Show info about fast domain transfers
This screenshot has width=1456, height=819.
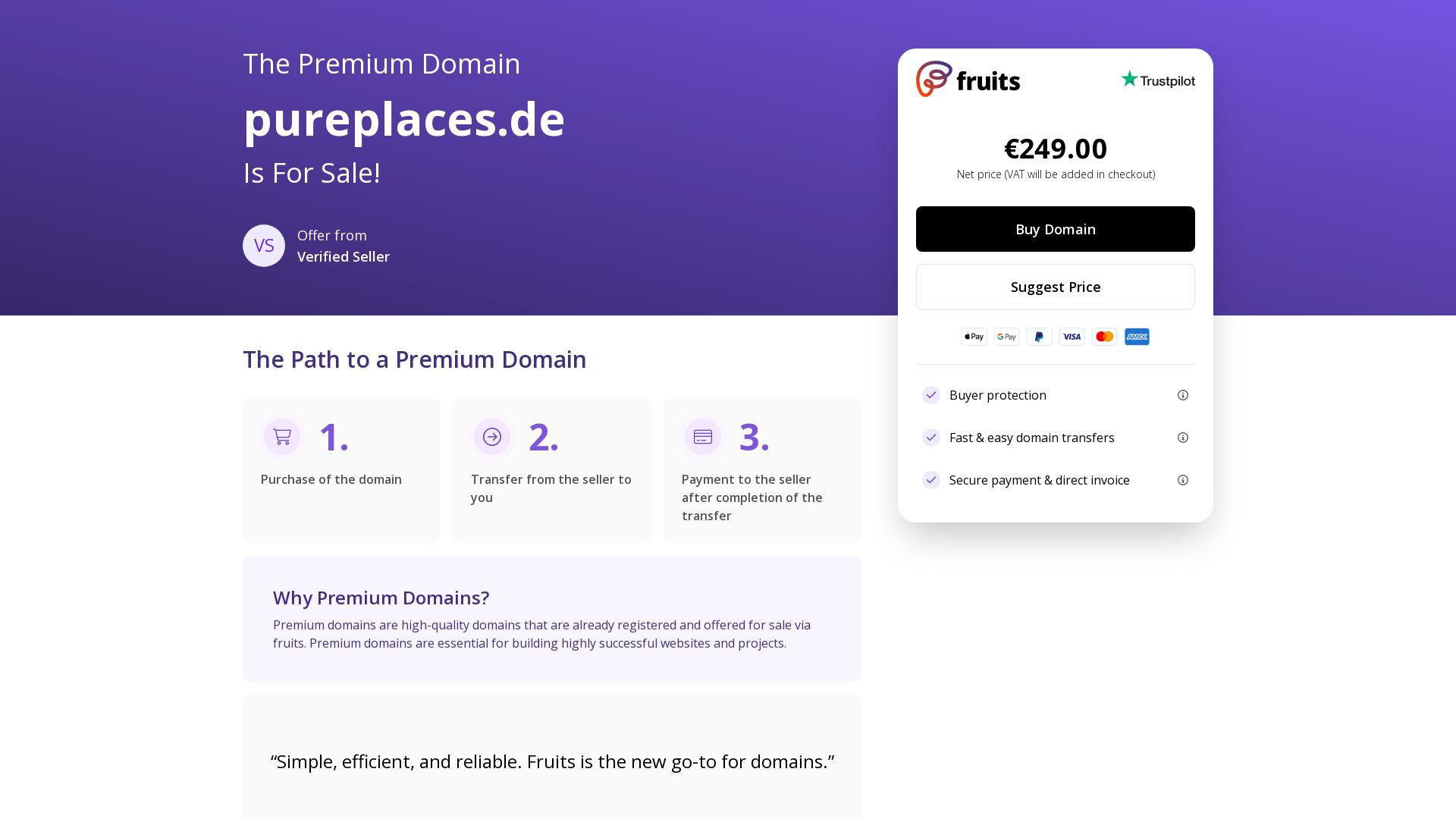pyautogui.click(x=1183, y=438)
